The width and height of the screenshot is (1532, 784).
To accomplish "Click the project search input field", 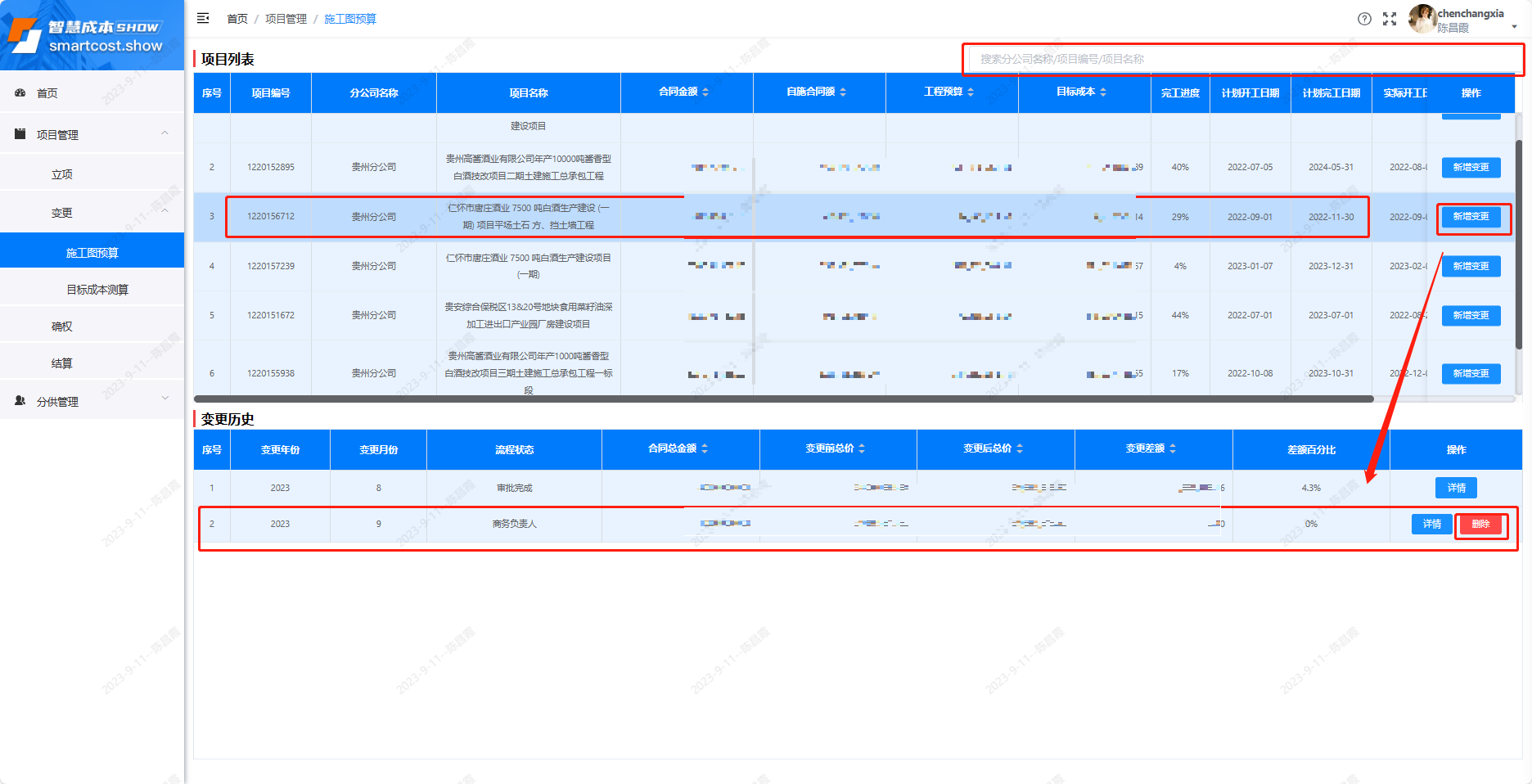I will pos(1242,59).
